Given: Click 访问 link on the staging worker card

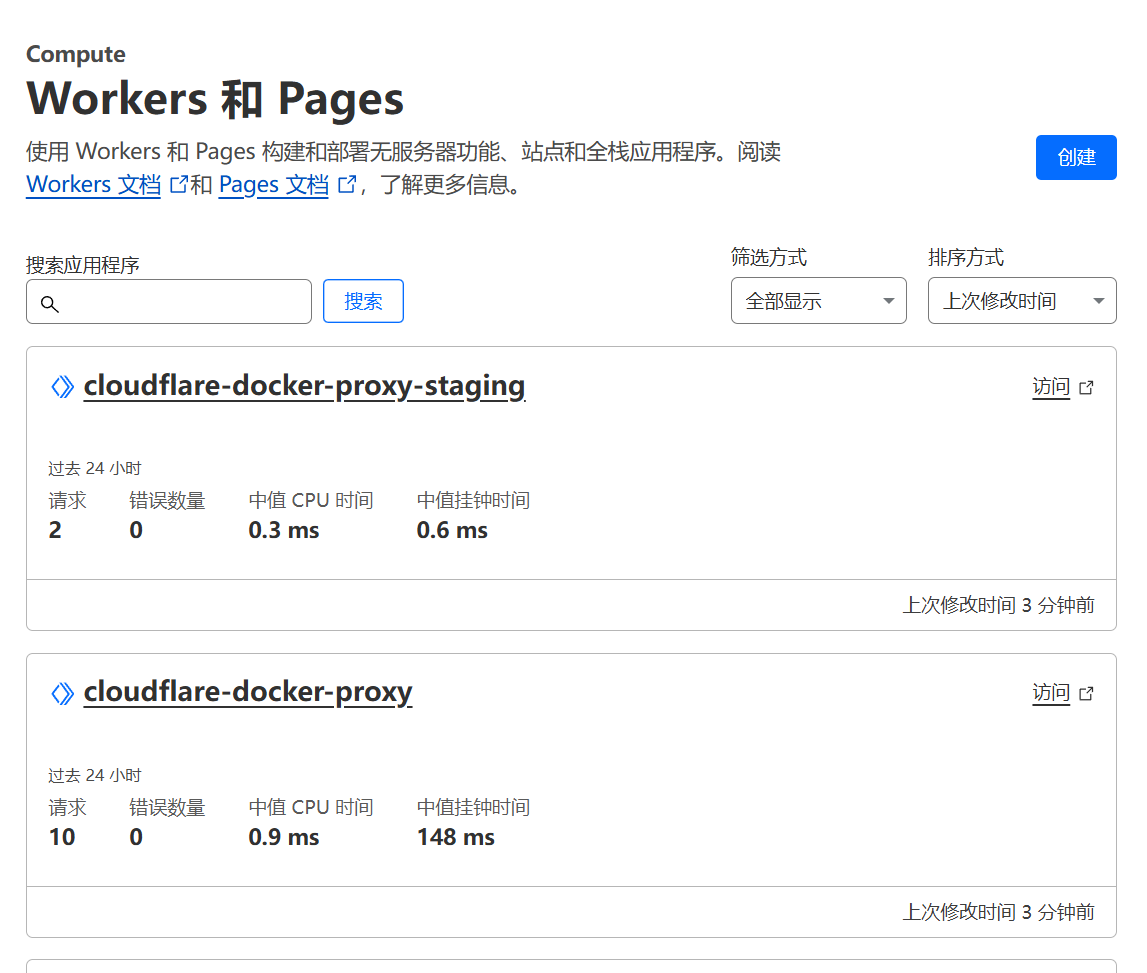Looking at the screenshot, I should coord(1051,387).
